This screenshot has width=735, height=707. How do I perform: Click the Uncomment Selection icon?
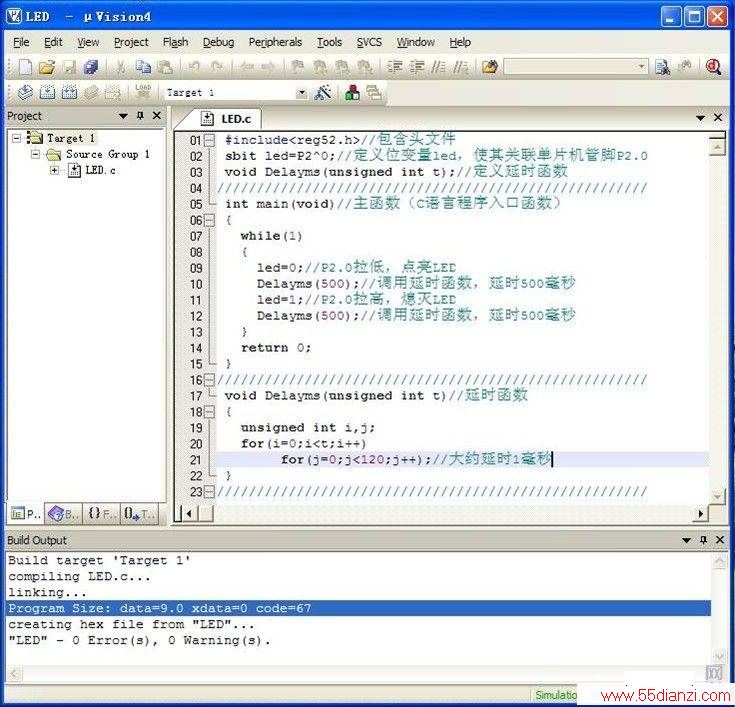click(x=460, y=68)
